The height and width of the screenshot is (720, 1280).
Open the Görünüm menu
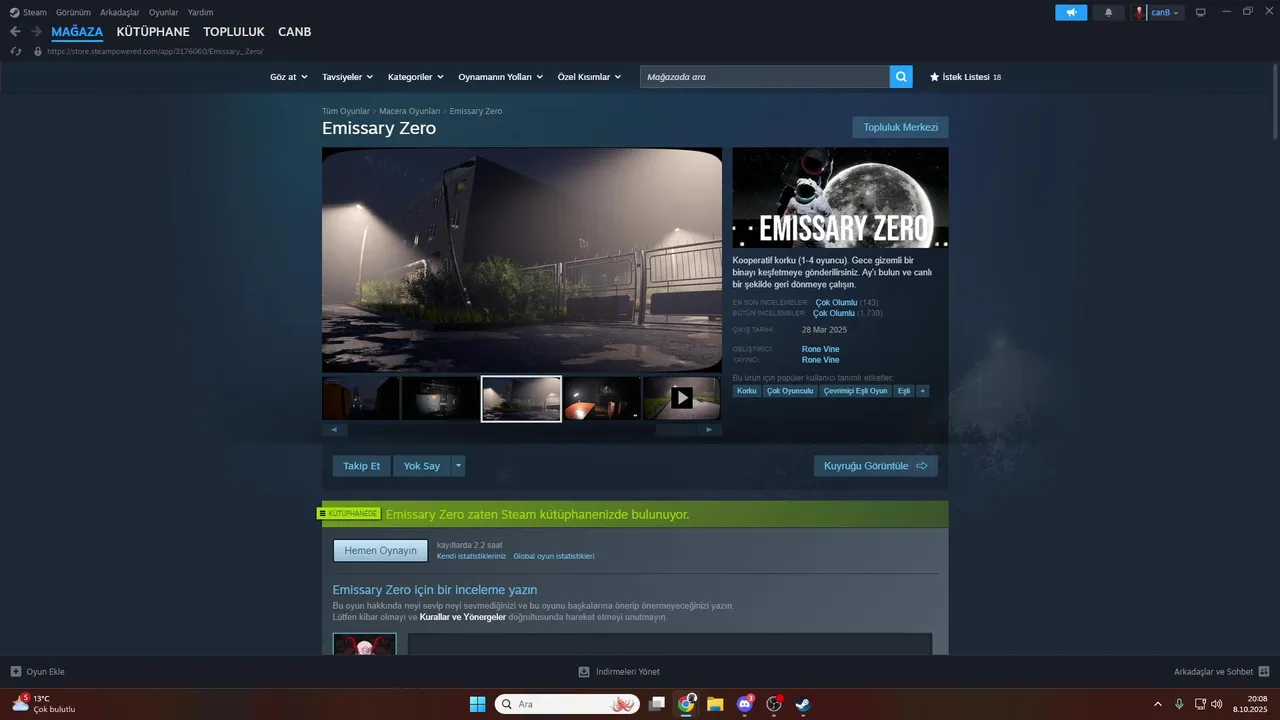(x=73, y=12)
